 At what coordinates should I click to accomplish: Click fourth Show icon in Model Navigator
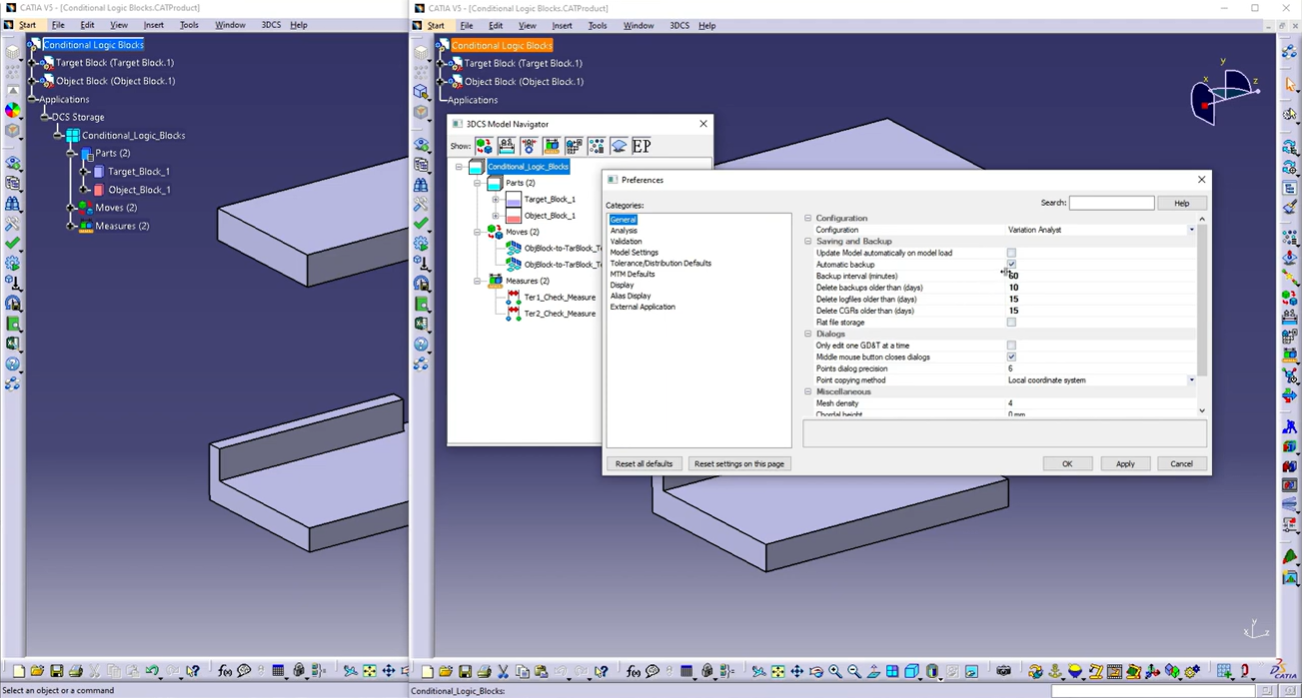pos(551,146)
